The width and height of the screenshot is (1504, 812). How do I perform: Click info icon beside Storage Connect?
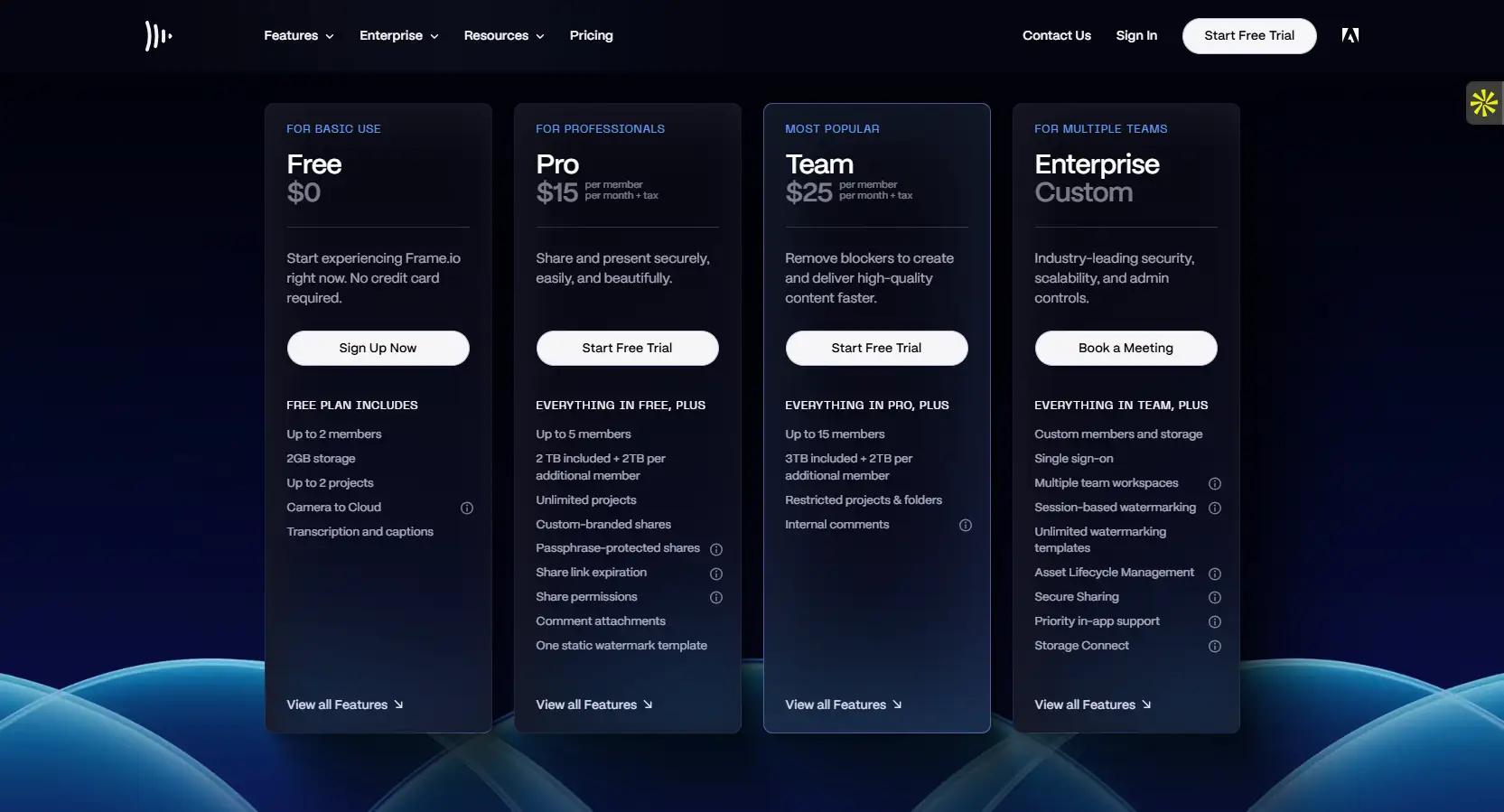click(1215, 647)
